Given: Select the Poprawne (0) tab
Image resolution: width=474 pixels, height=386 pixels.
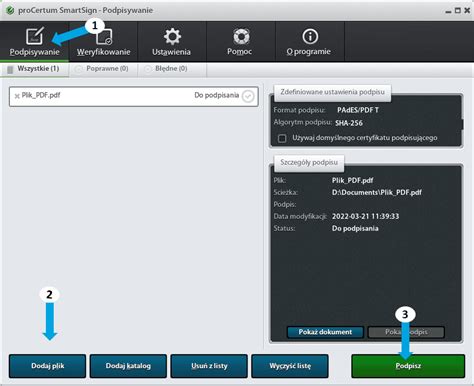Looking at the screenshot, I should coord(103,69).
